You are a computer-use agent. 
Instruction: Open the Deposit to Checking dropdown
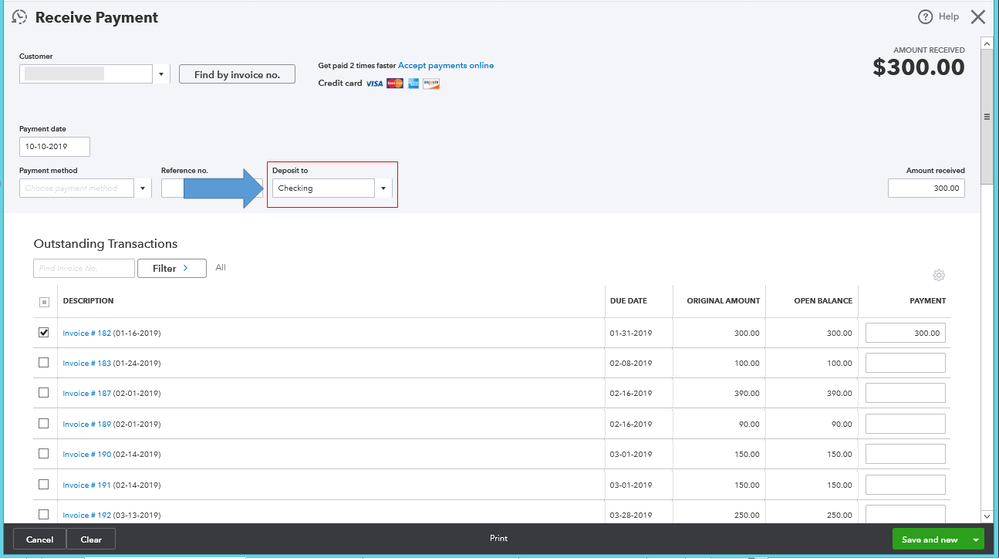384,188
